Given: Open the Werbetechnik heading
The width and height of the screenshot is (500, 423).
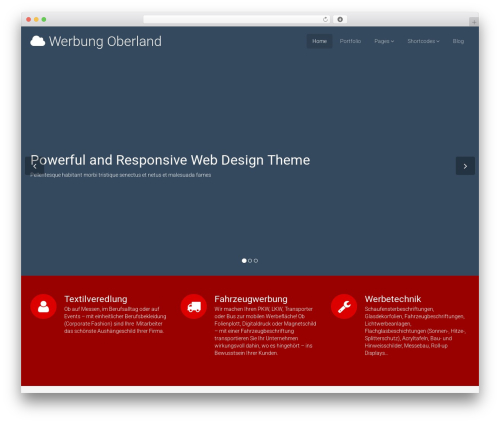Looking at the screenshot, I should 393,299.
